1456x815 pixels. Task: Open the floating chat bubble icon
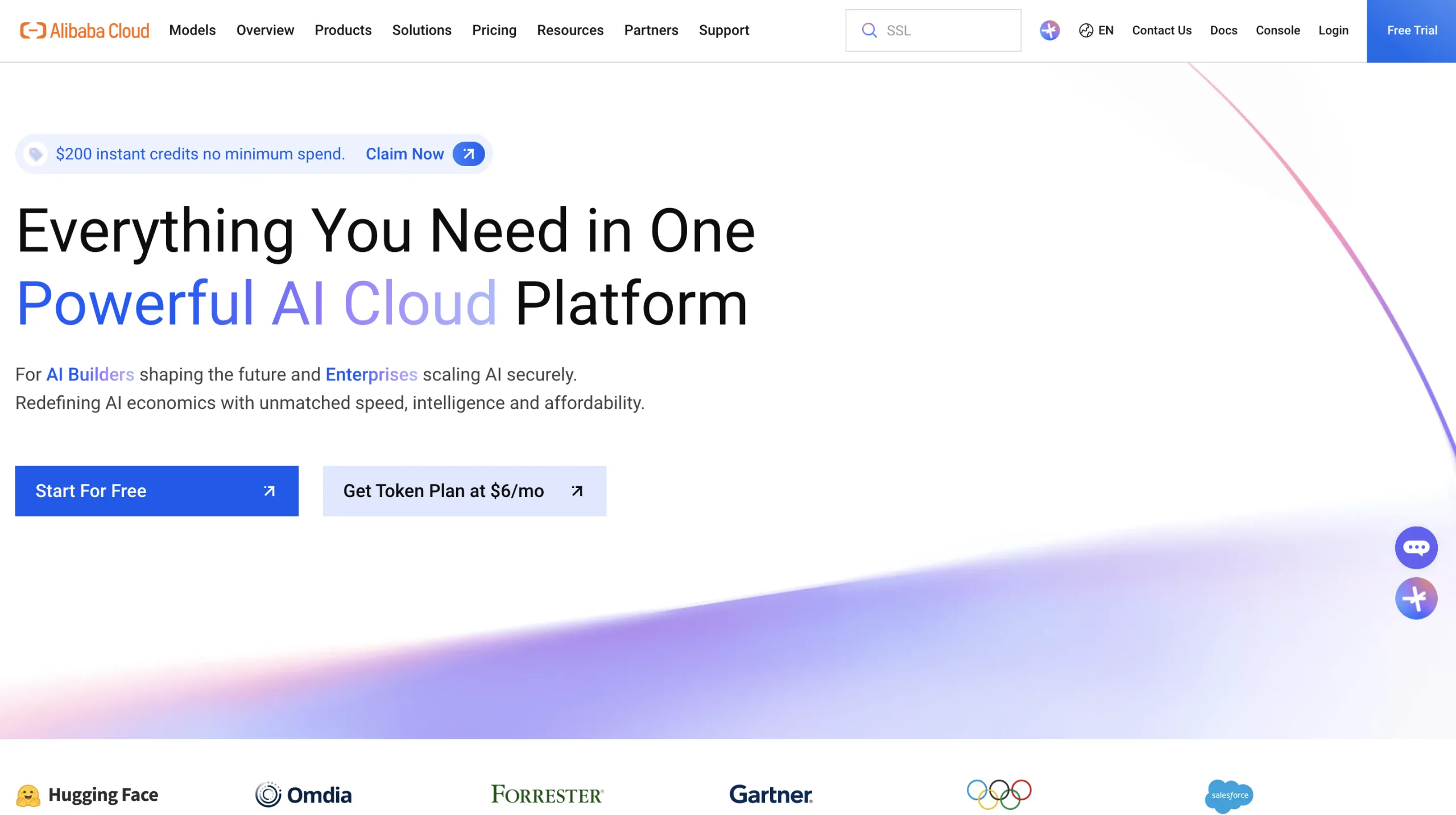pyautogui.click(x=1416, y=547)
